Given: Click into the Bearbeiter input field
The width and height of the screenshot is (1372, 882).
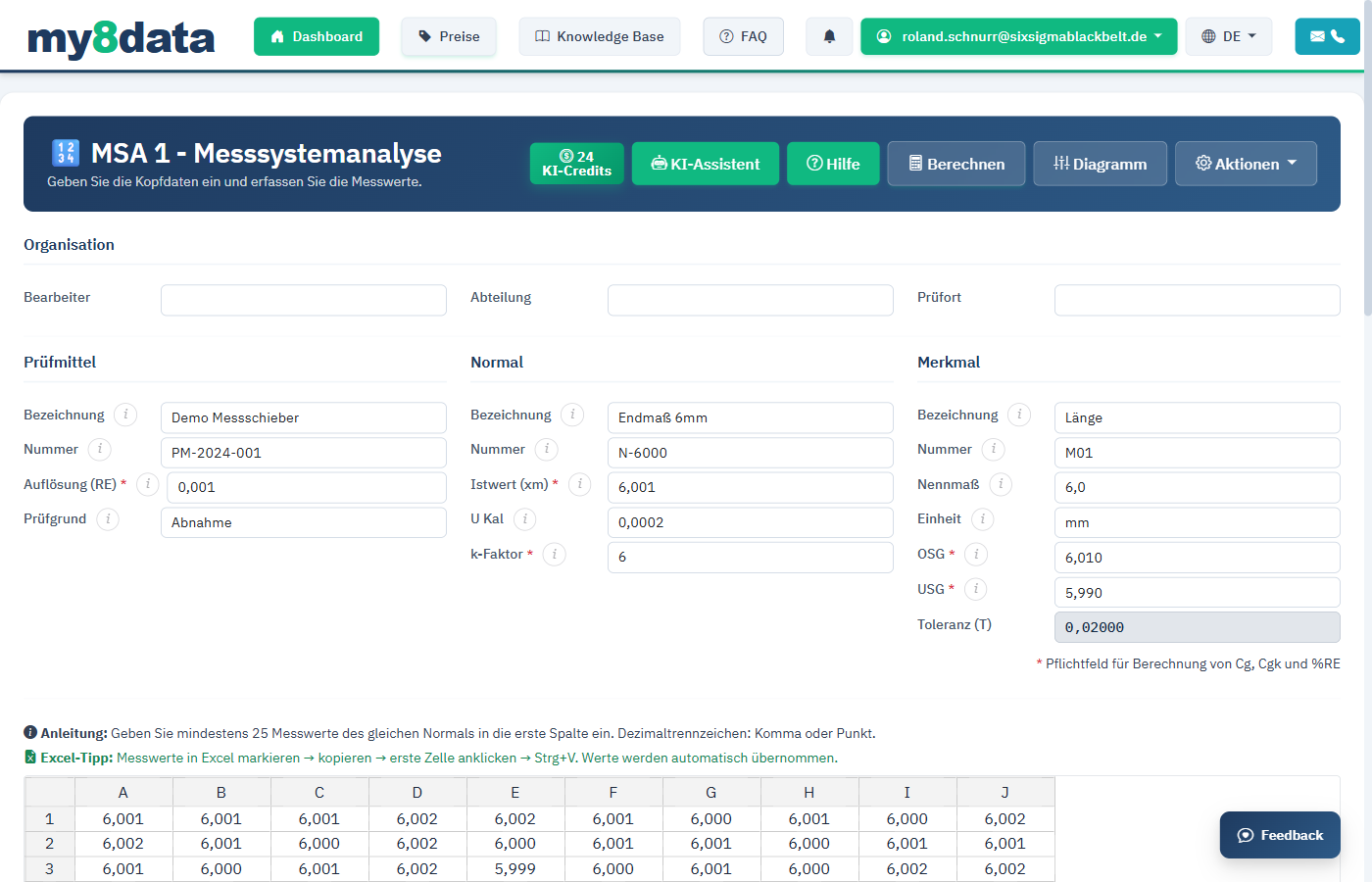Looking at the screenshot, I should click(x=304, y=300).
